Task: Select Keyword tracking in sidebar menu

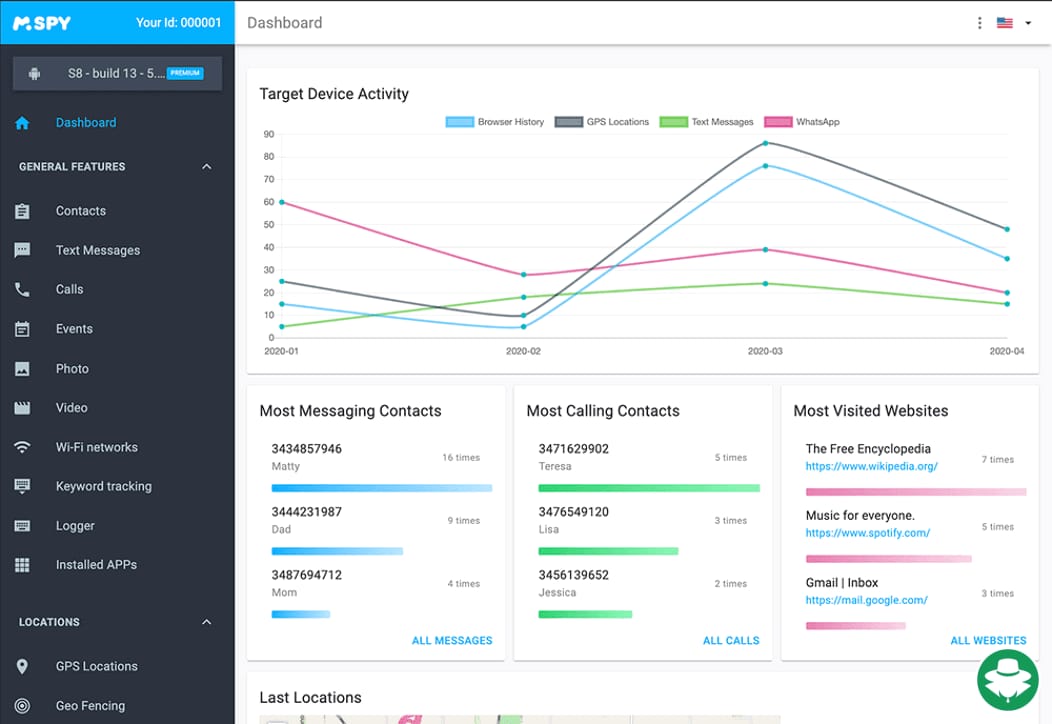Action: 103,487
